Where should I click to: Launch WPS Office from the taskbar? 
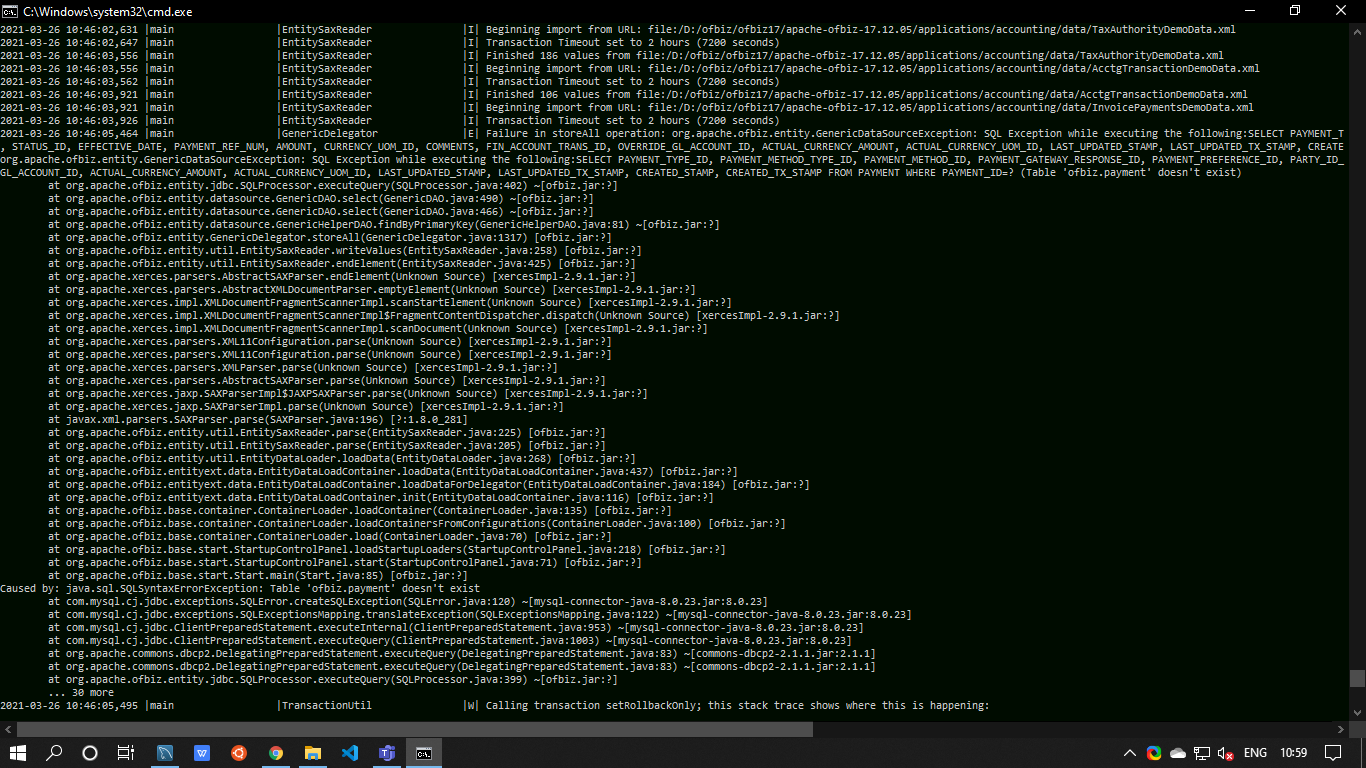point(201,753)
